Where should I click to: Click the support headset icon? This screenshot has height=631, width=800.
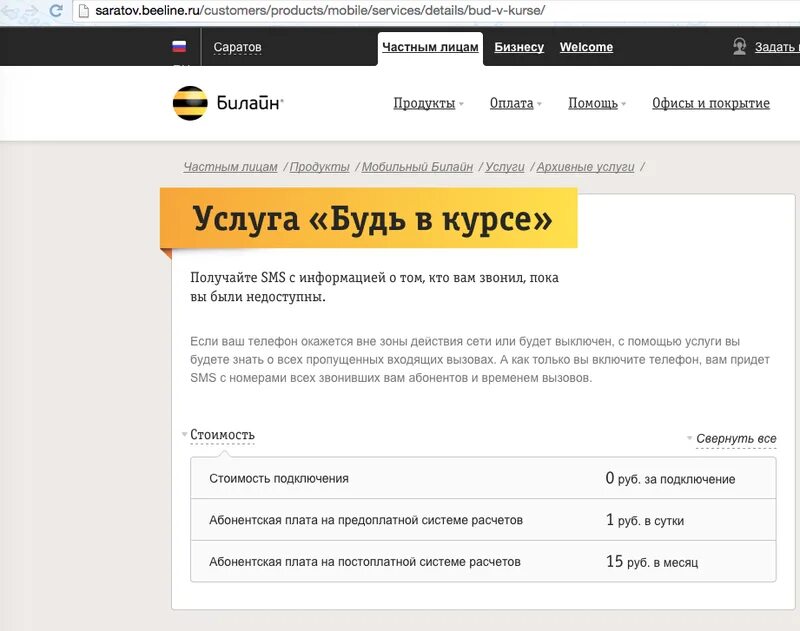[x=739, y=46]
